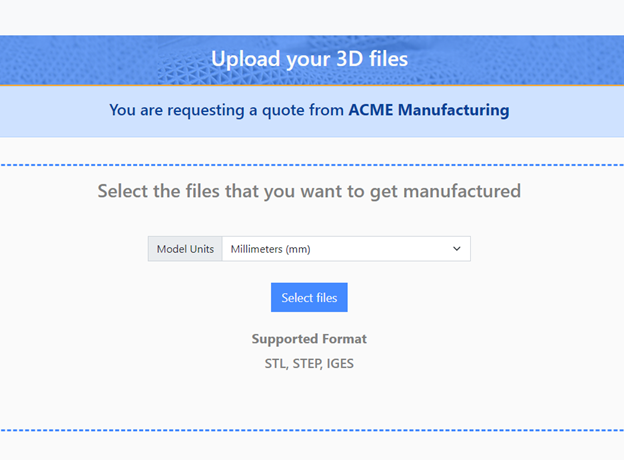Click the 'You are requesting a quote' banner text
This screenshot has height=460, width=624.
click(309, 110)
